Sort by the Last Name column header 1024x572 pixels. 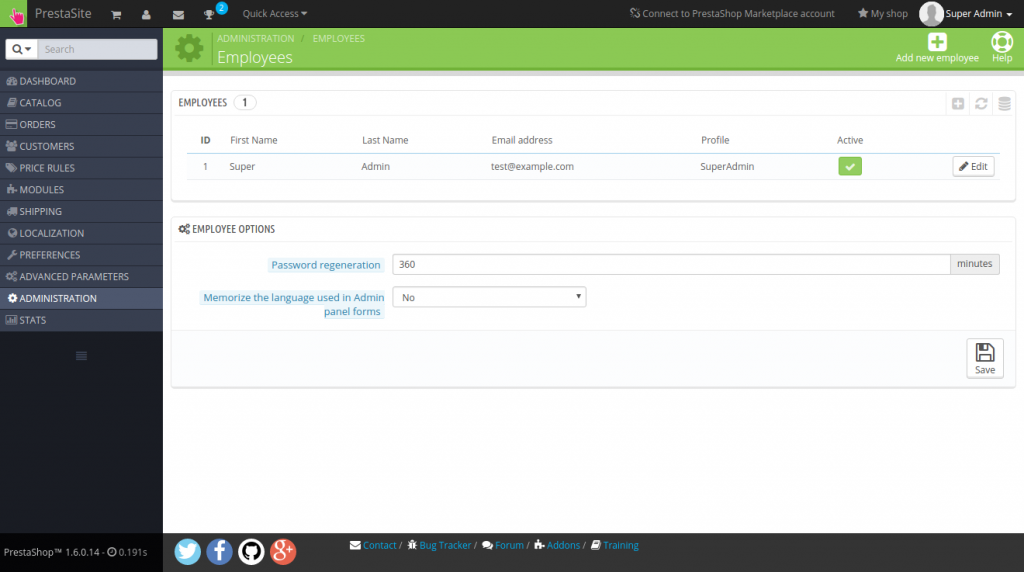click(x=385, y=140)
